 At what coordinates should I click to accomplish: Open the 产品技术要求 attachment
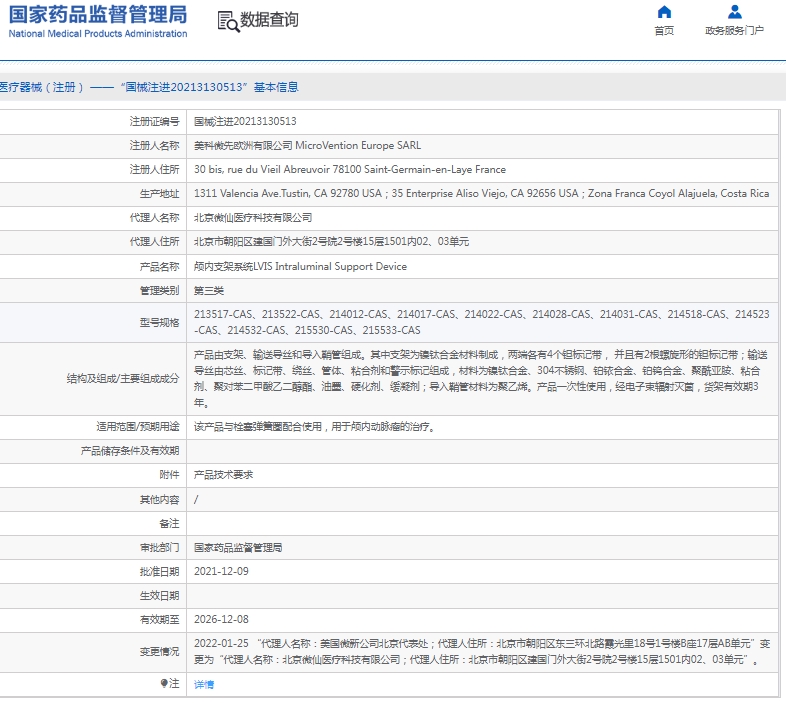[x=224, y=474]
